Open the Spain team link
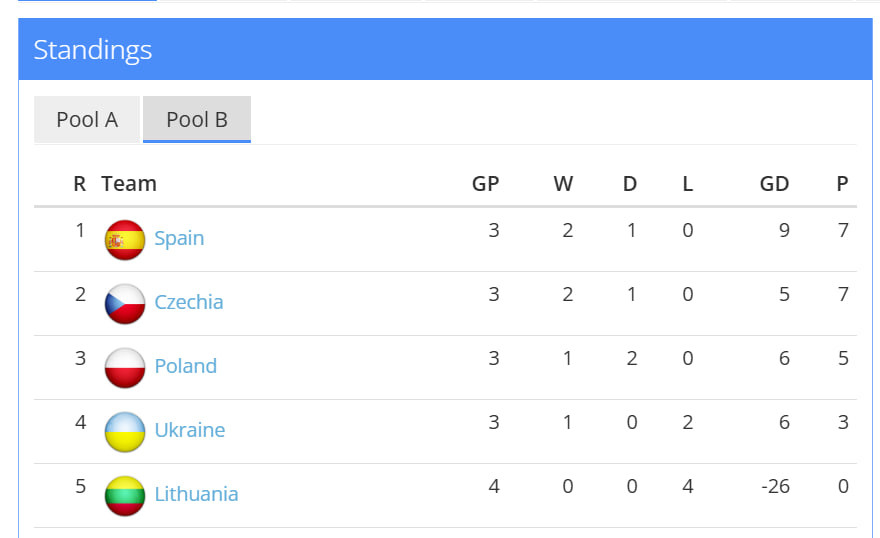The image size is (880, 538). pyautogui.click(x=179, y=239)
